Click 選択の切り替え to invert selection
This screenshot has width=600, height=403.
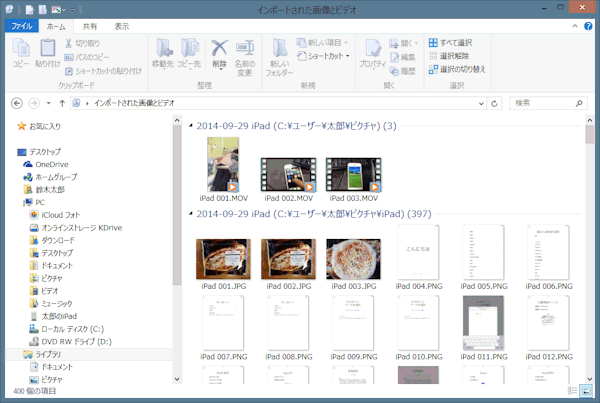pos(457,69)
